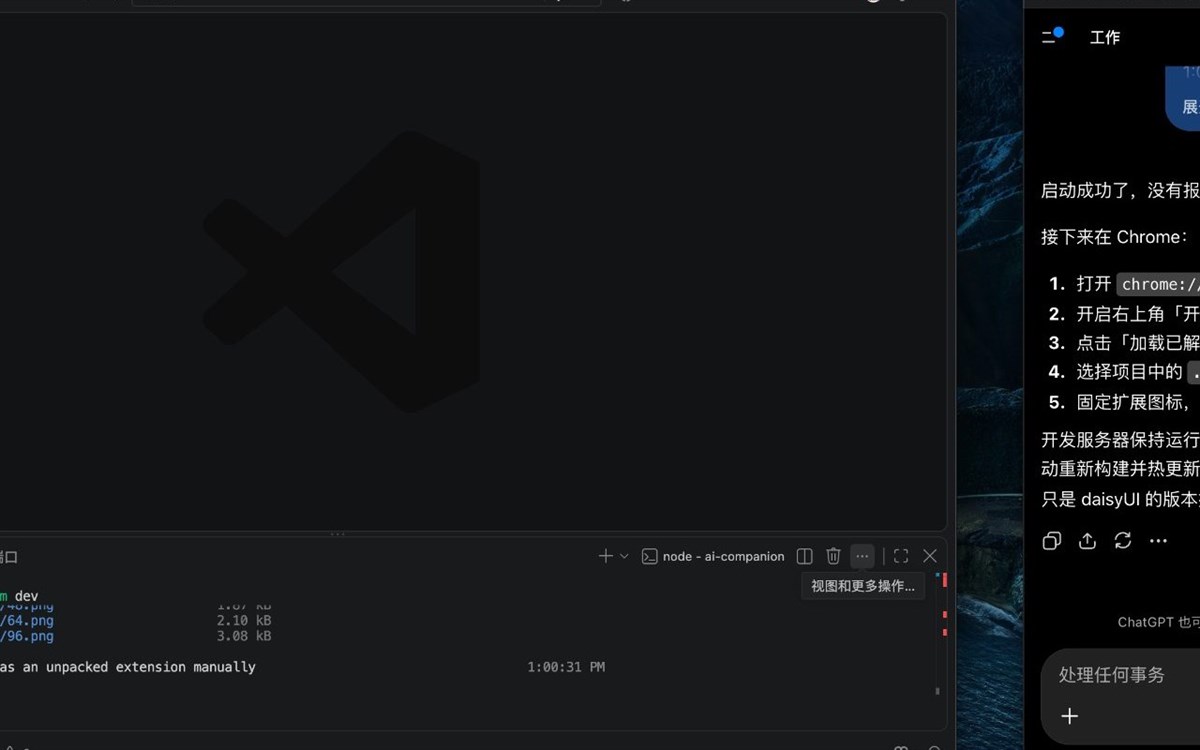
Task: Toggle the ChatGPT sidebar menu icon
Action: coord(1050,37)
